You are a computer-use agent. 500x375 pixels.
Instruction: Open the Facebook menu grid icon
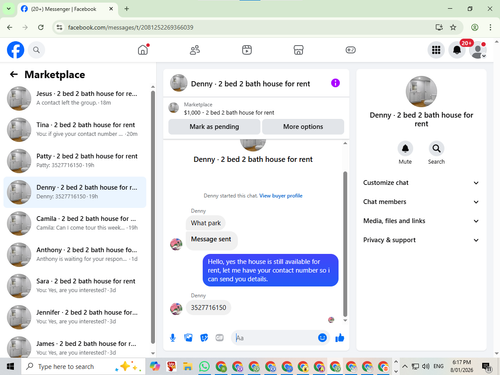point(436,50)
